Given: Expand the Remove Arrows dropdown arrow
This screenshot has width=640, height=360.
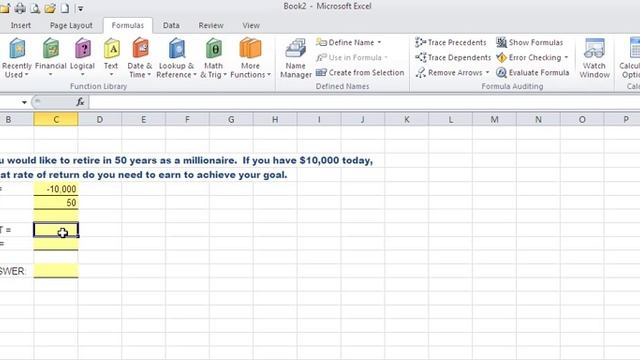Looking at the screenshot, I should 487,73.
